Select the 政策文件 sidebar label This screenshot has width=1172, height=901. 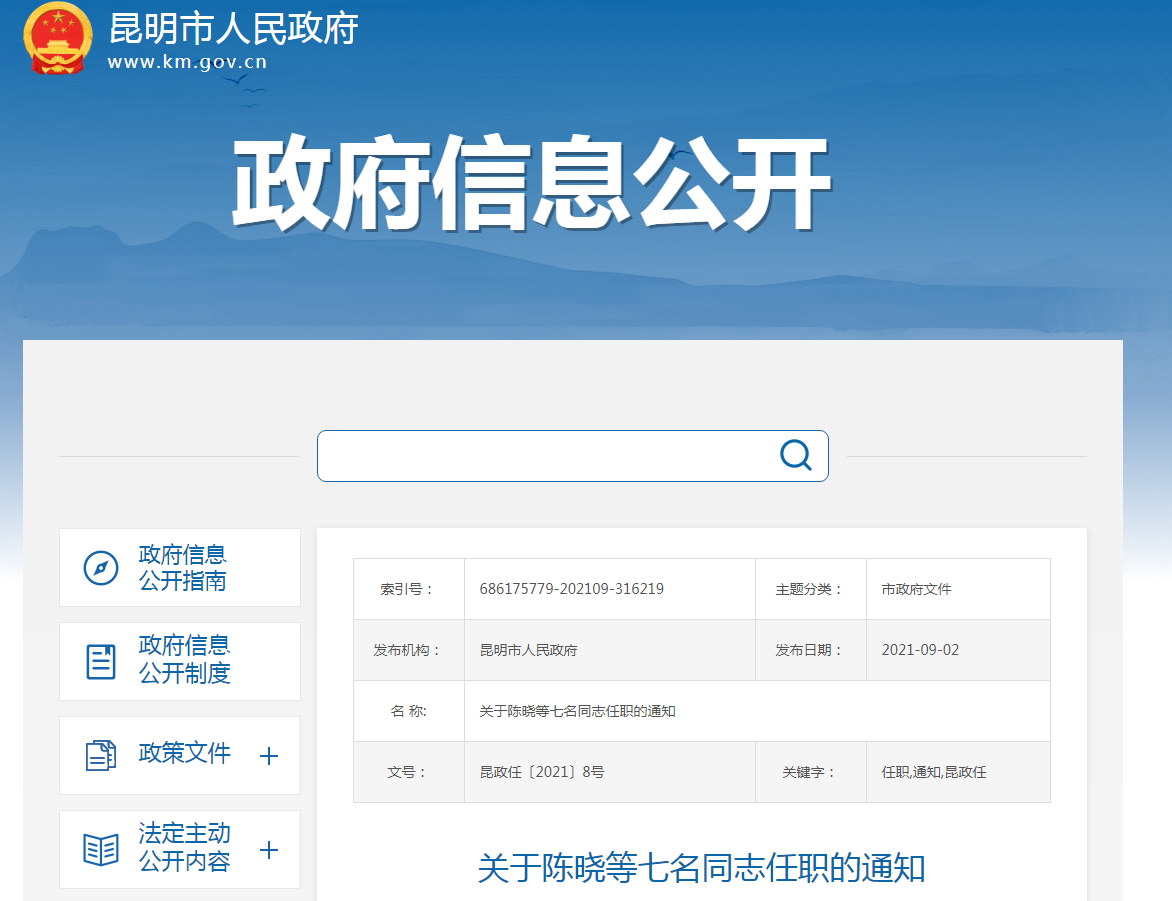pos(184,753)
